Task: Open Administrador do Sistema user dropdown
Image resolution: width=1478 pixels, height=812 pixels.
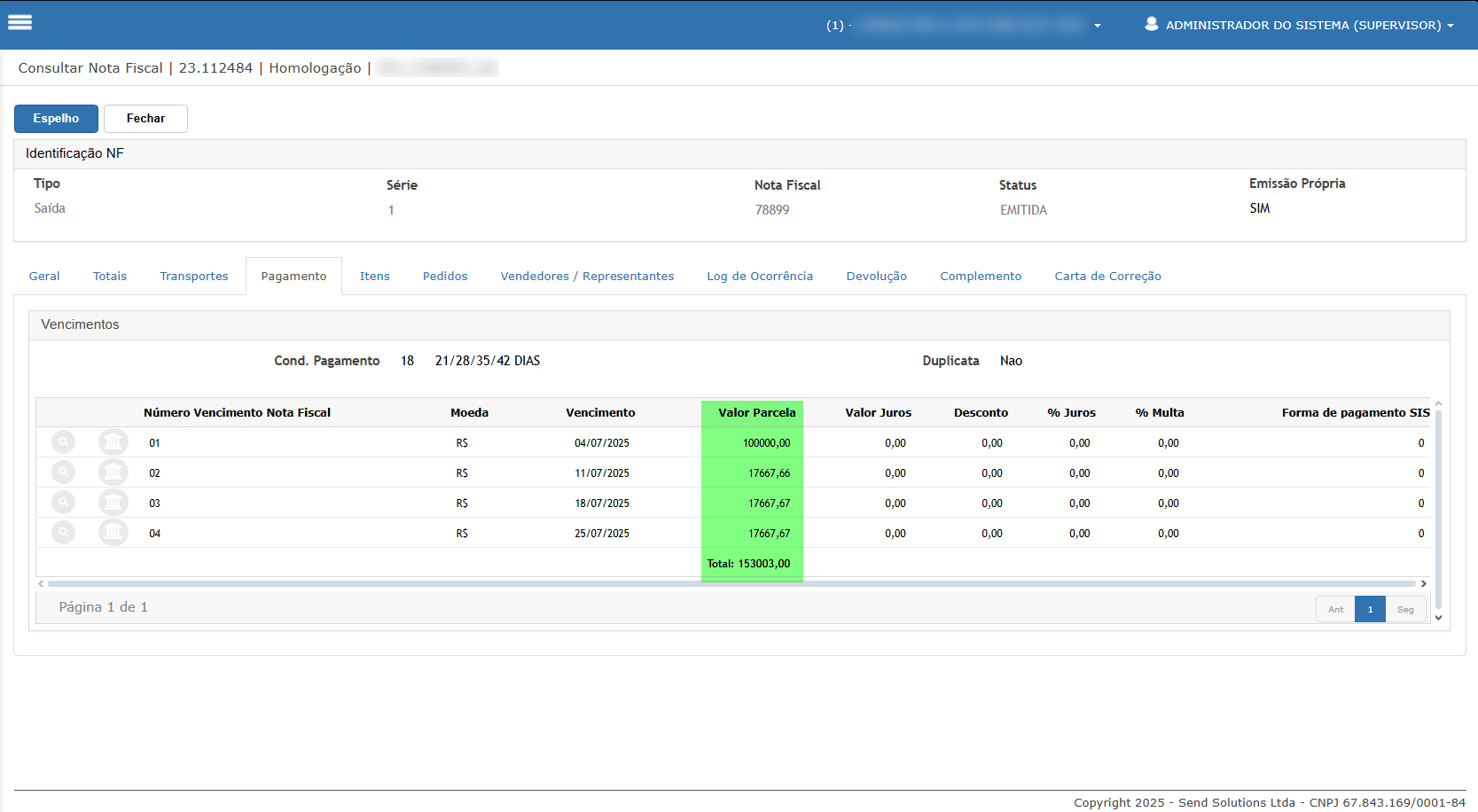Action: pyautogui.click(x=1300, y=25)
